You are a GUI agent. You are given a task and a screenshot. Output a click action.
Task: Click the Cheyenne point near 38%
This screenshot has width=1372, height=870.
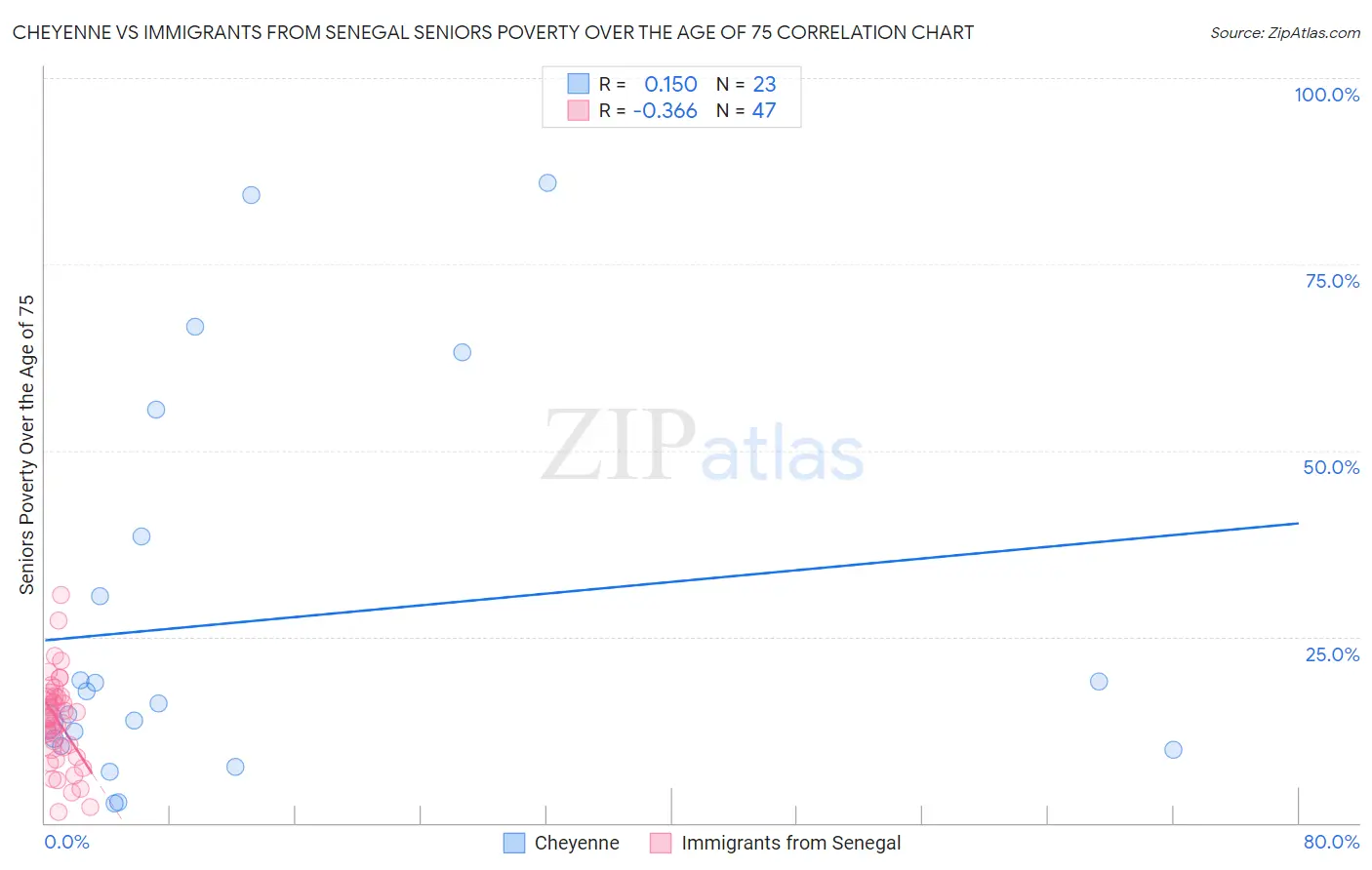pos(141,536)
